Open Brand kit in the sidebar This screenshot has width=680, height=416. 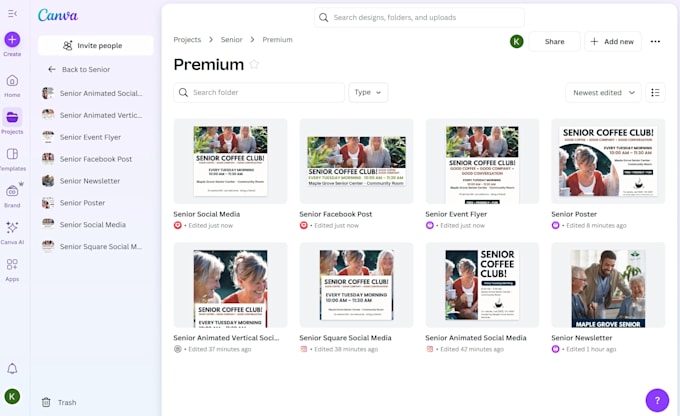coord(12,195)
